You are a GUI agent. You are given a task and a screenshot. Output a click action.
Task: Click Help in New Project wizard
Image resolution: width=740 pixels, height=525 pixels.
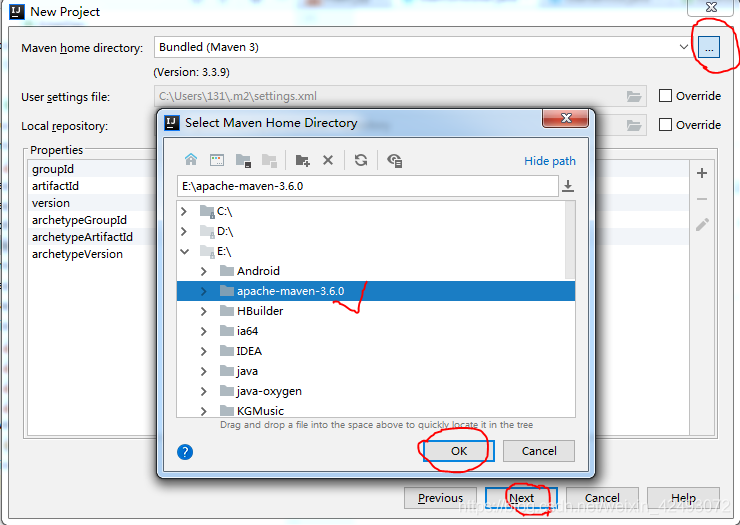tap(683, 498)
